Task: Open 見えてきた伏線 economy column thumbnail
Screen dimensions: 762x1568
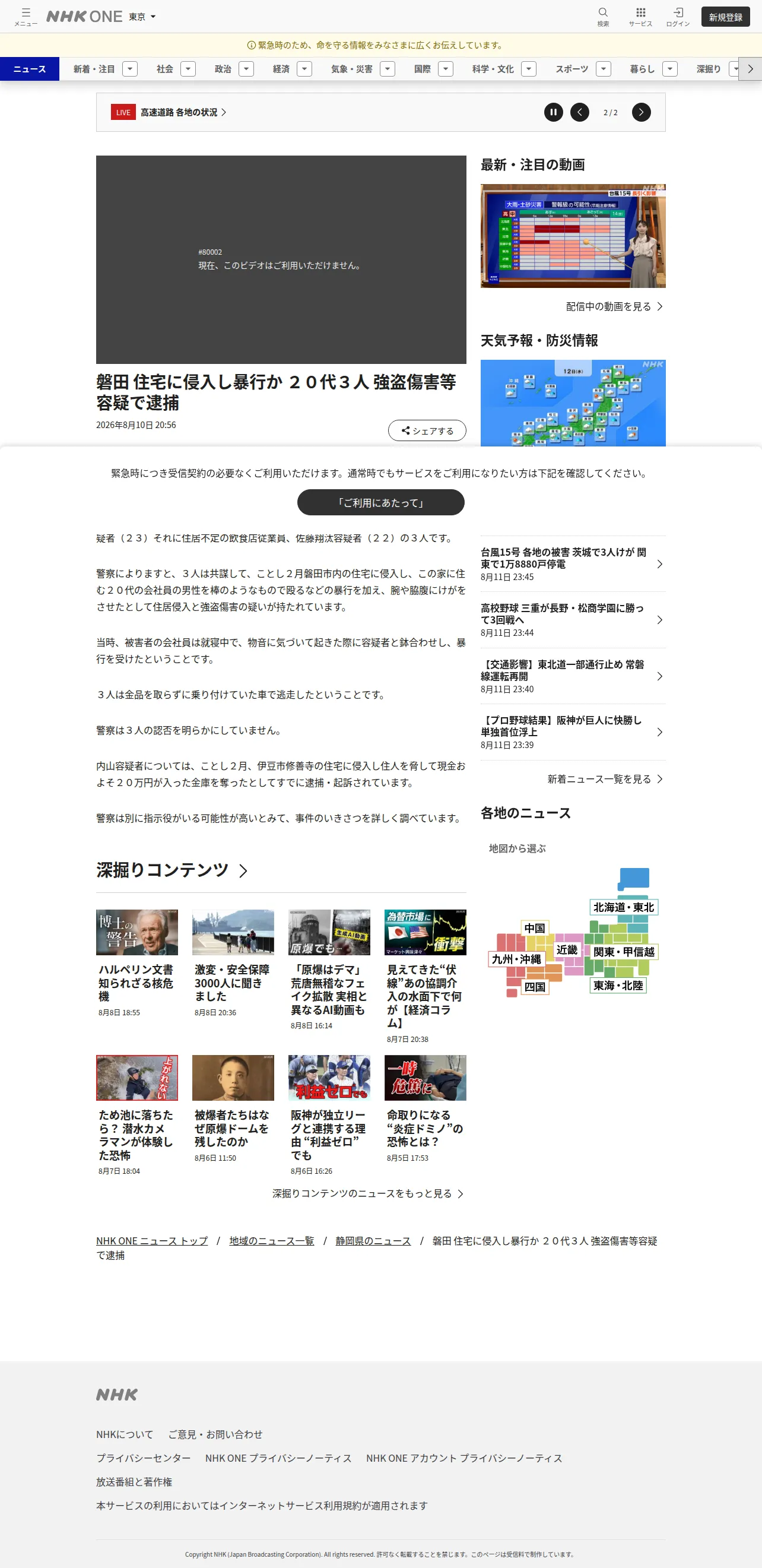Action: [426, 933]
